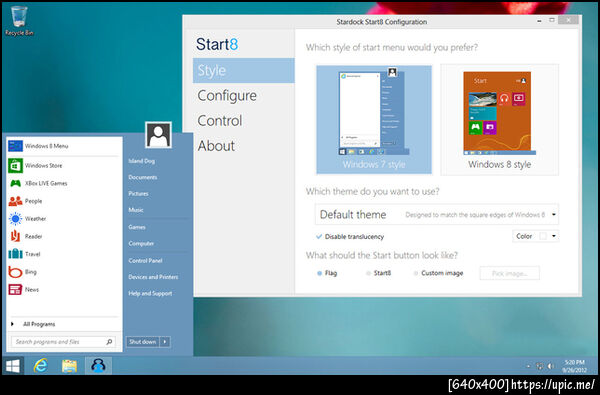Screen dimensions: 600x395
Task: Choose the Windows 8 style thumbnail
Action: click(x=499, y=120)
